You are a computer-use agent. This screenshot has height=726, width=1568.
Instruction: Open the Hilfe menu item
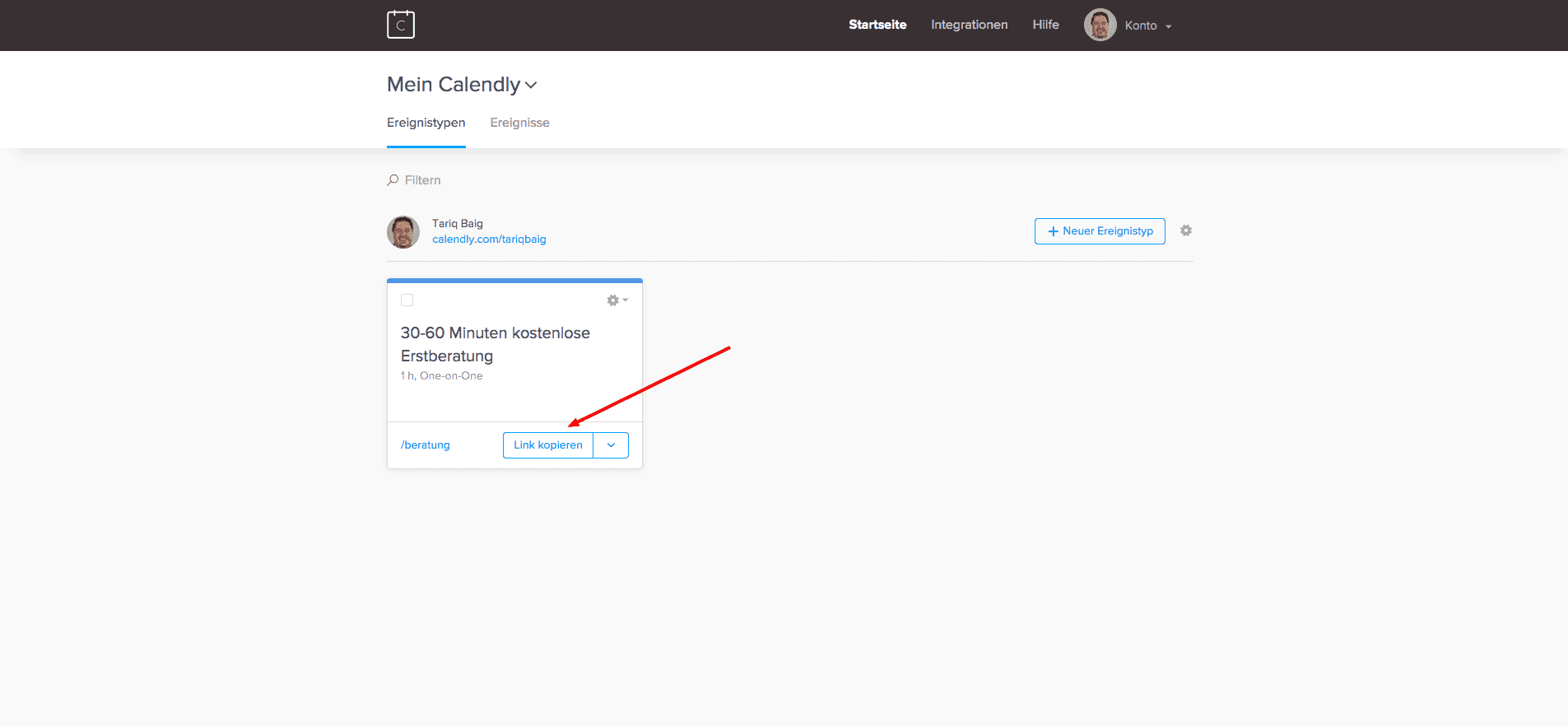tap(1045, 25)
